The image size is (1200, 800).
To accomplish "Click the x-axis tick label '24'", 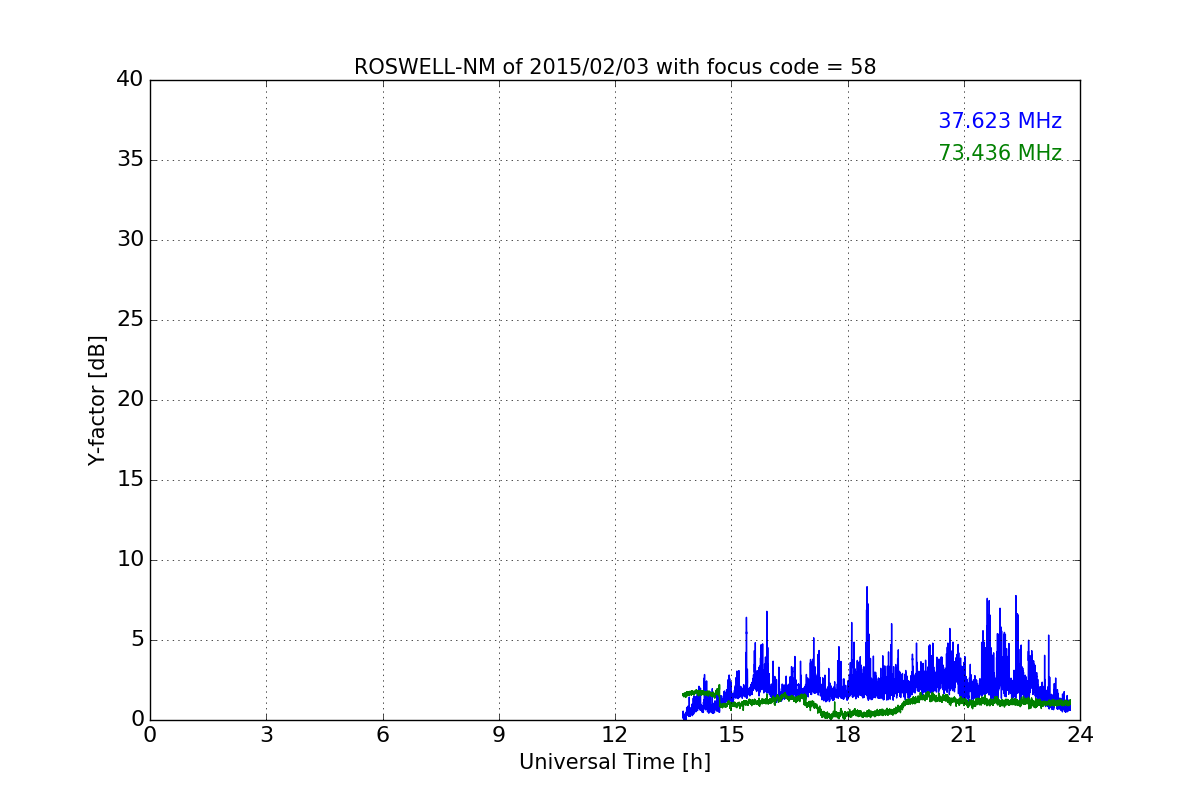I will [x=1080, y=735].
